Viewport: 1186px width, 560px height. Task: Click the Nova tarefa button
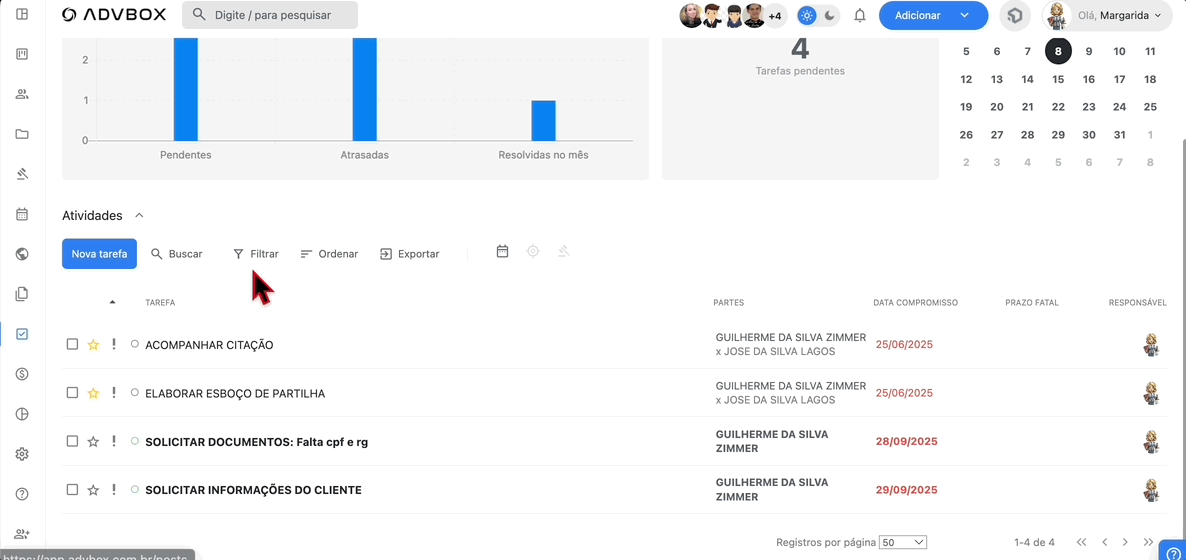pos(99,254)
